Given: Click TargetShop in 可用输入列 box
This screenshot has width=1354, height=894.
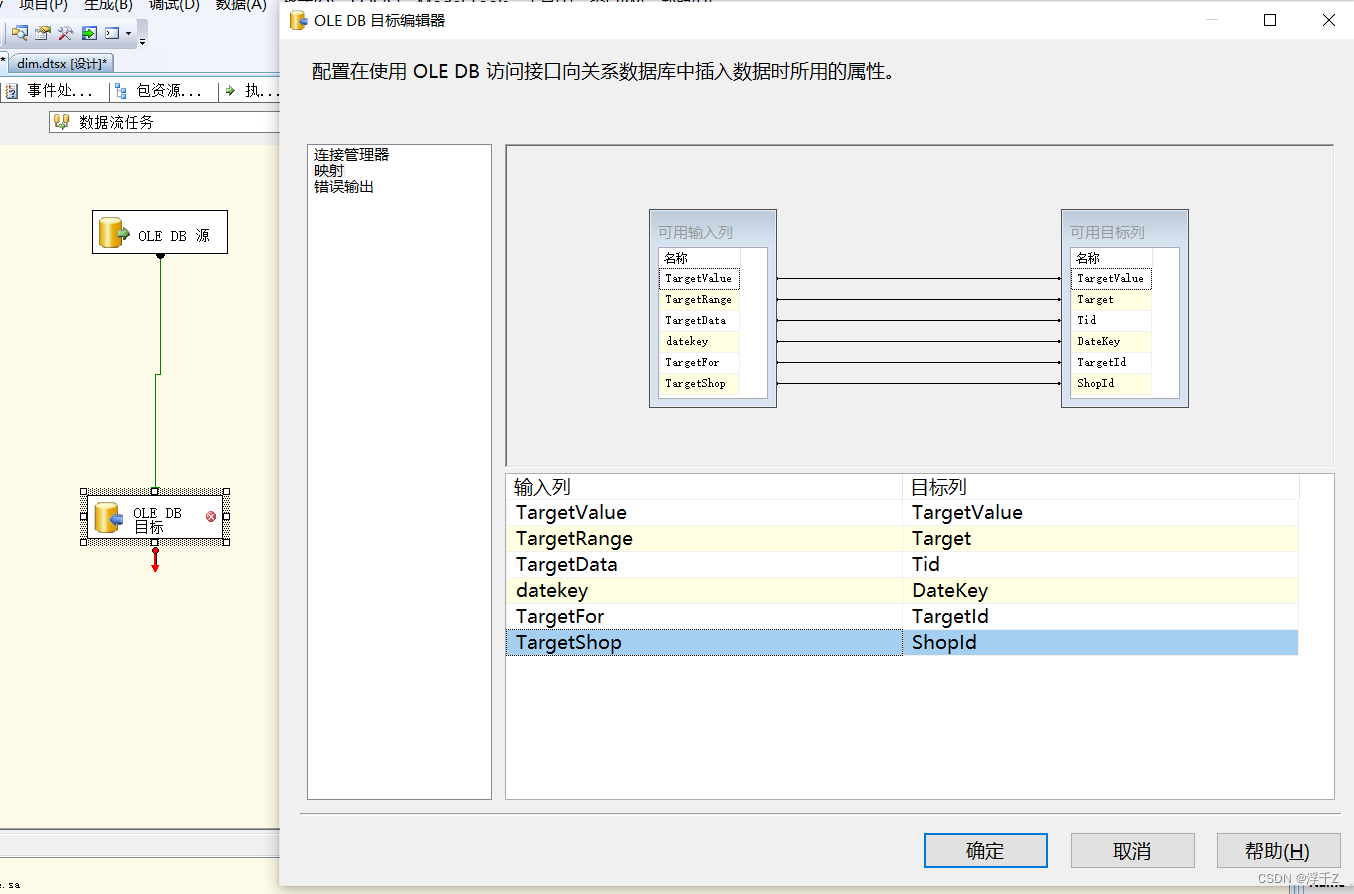Looking at the screenshot, I should tap(699, 384).
